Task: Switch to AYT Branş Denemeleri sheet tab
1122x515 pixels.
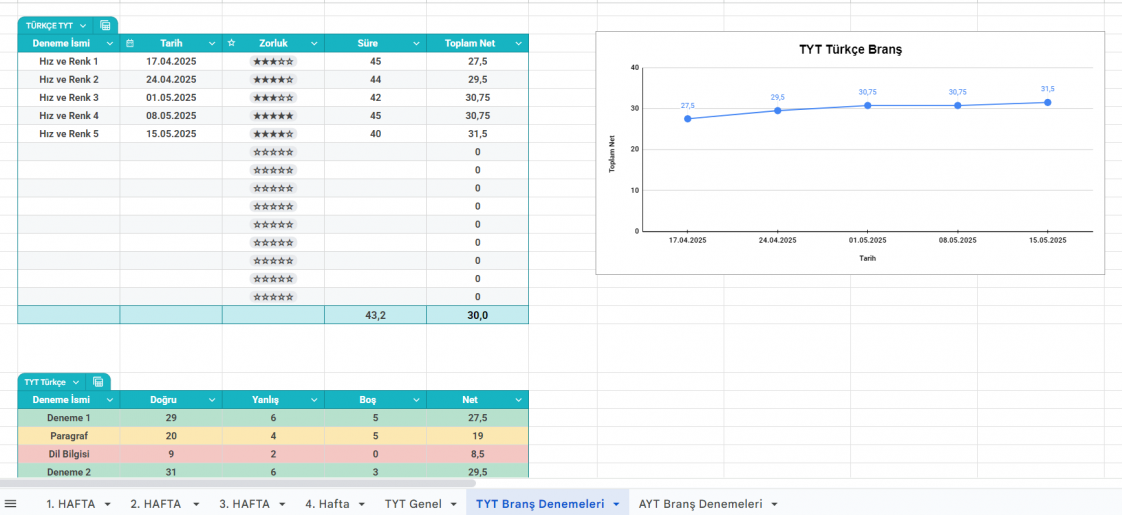Action: pos(700,504)
